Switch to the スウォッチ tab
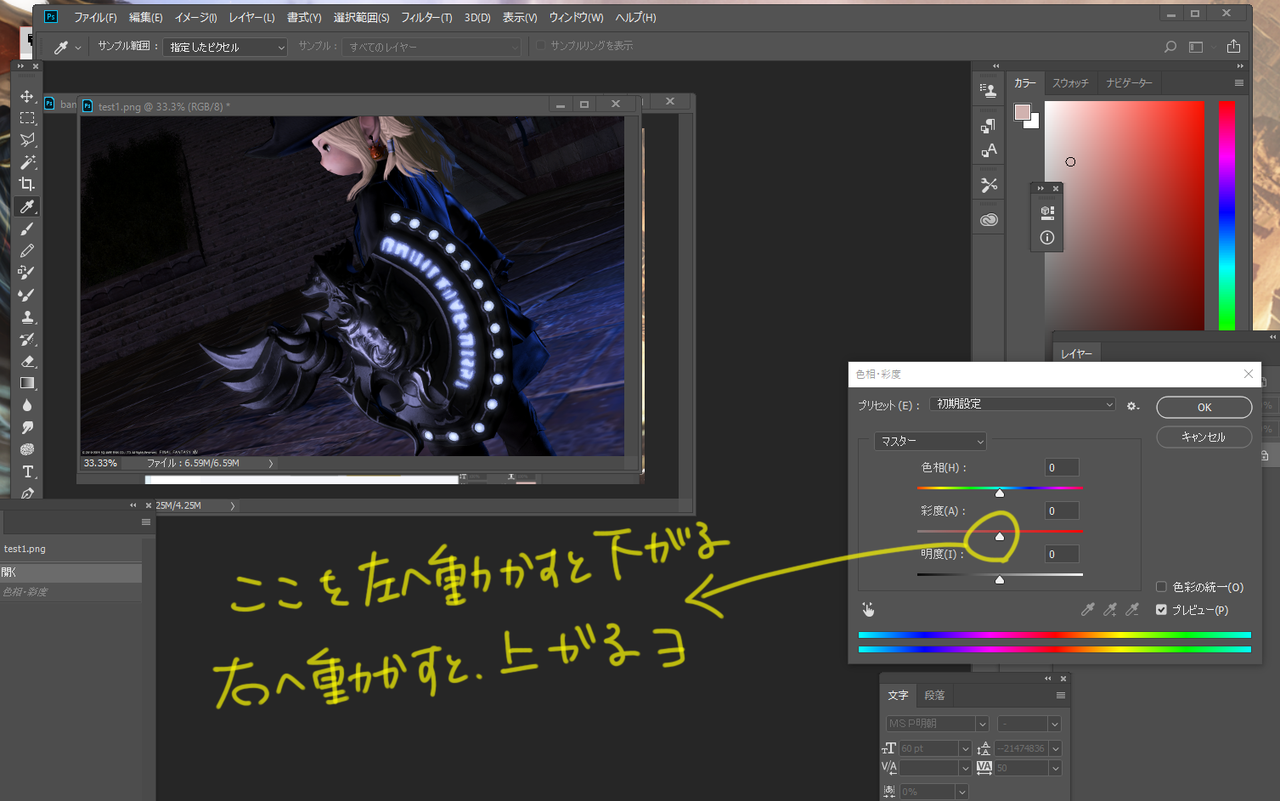 click(x=1070, y=83)
